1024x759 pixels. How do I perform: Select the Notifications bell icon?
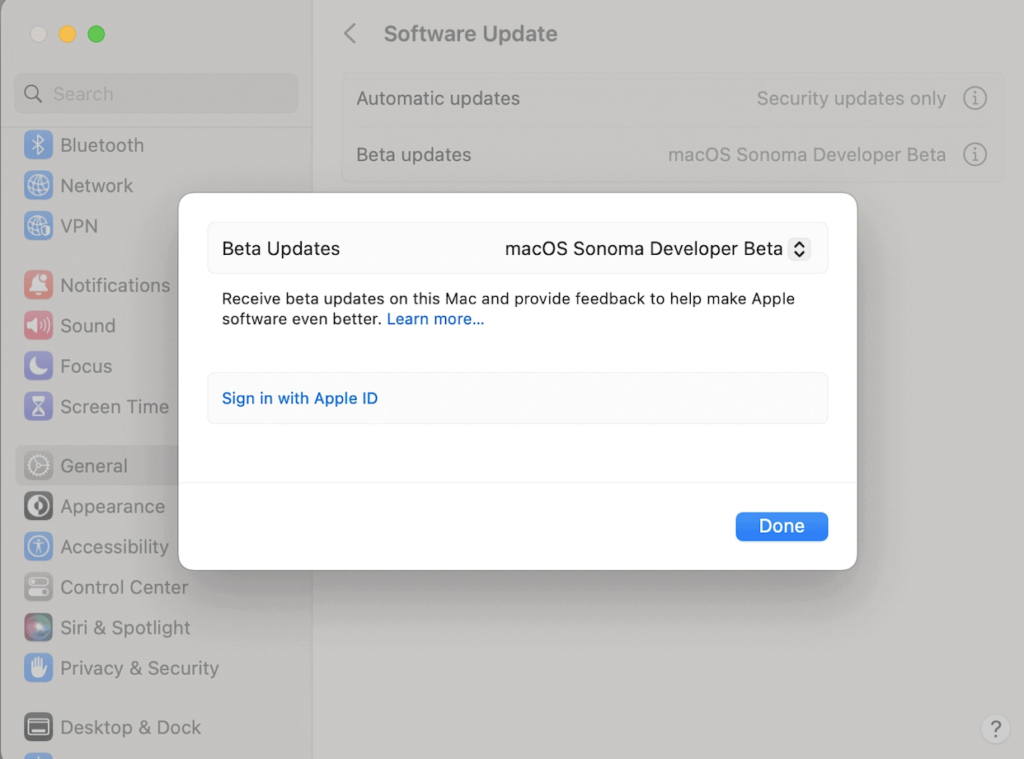coord(38,285)
